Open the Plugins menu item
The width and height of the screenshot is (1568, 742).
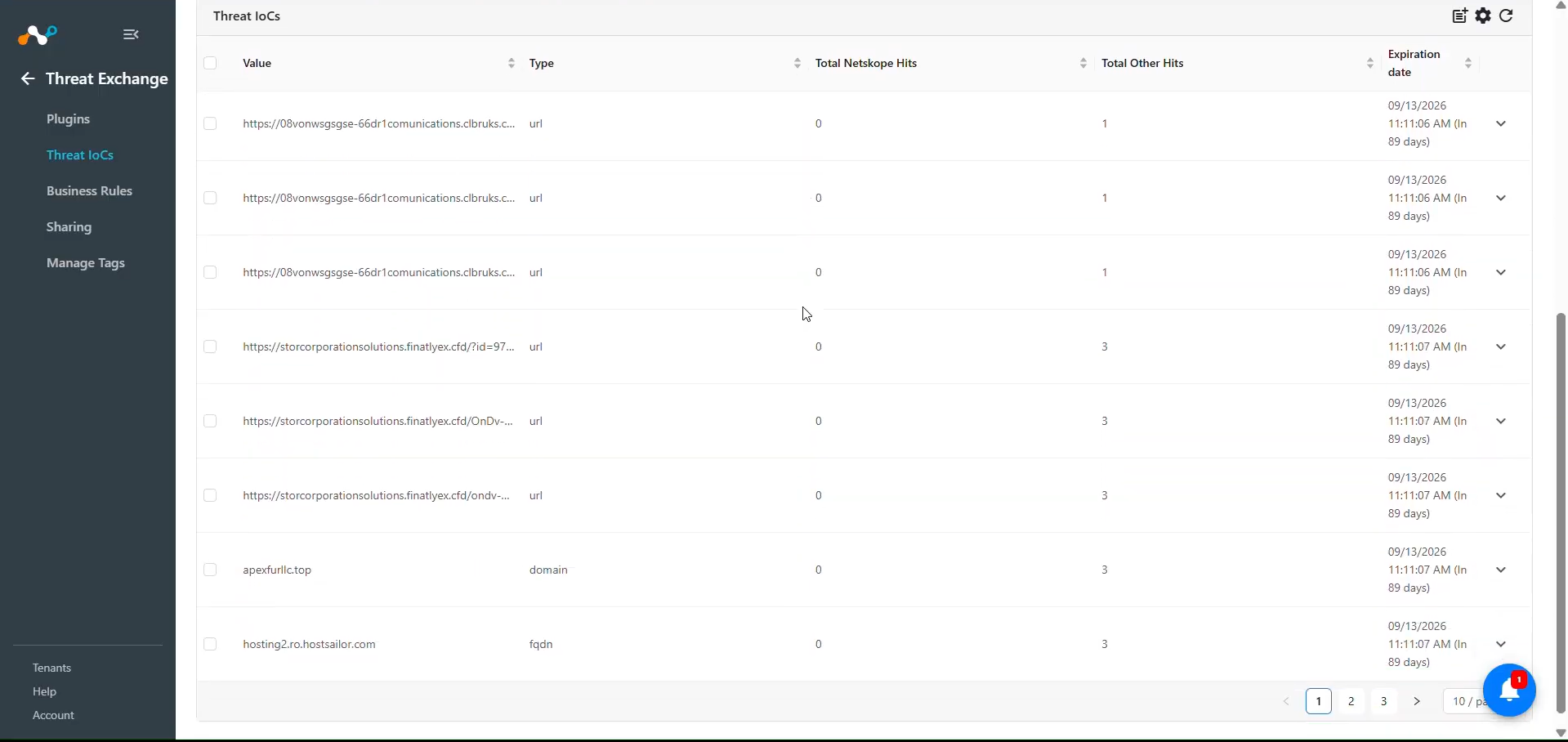[x=69, y=119]
